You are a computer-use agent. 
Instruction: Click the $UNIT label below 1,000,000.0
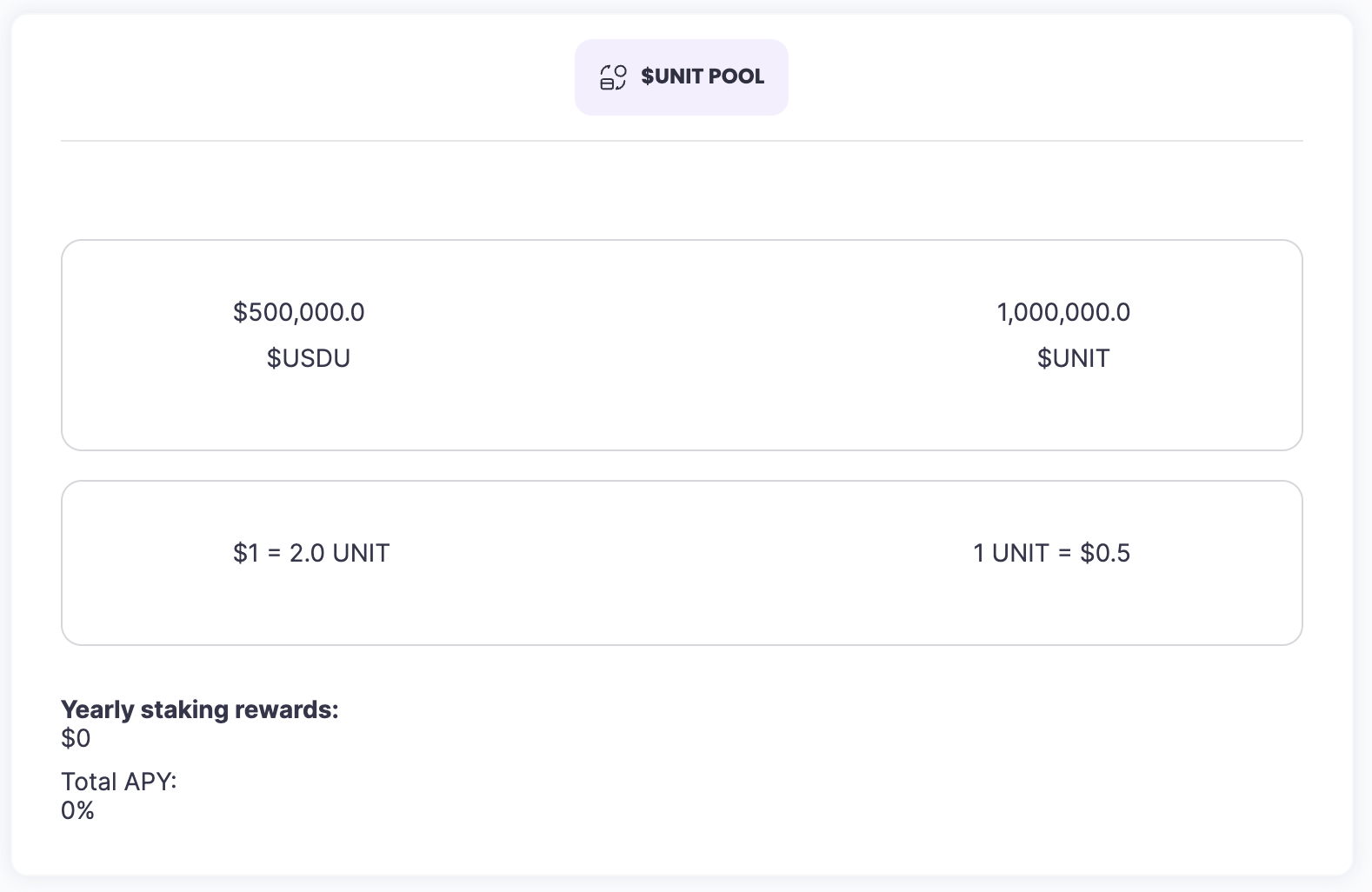[x=1073, y=358]
